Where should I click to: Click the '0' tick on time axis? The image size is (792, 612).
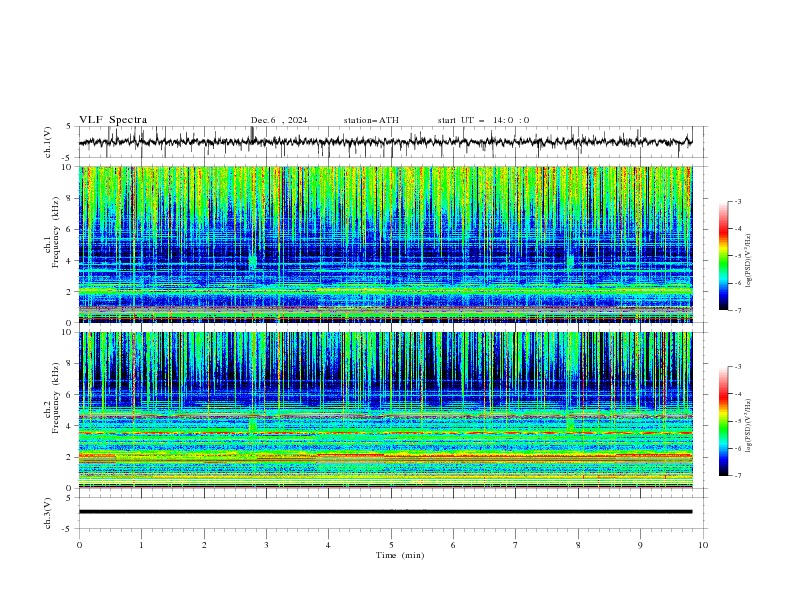[79, 545]
